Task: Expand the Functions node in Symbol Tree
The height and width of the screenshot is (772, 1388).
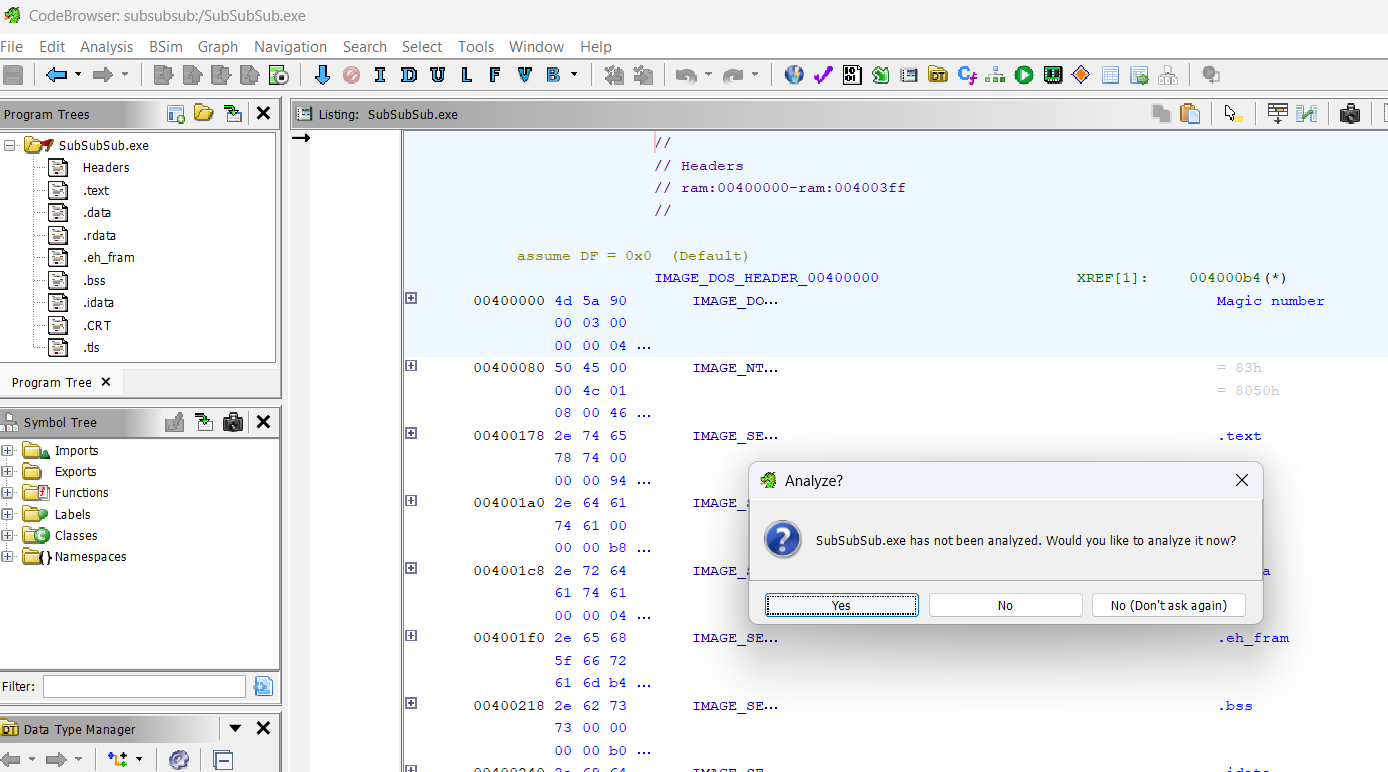Action: click(x=7, y=493)
